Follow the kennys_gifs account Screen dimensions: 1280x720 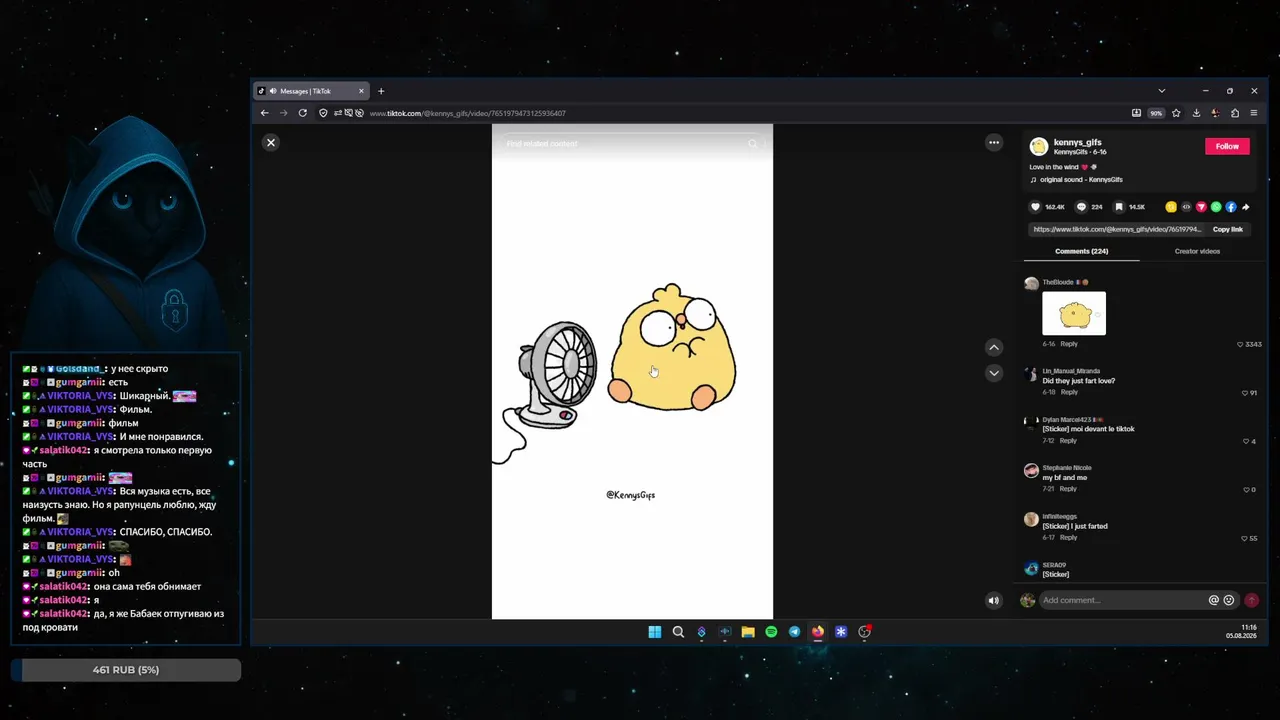pos(1227,146)
